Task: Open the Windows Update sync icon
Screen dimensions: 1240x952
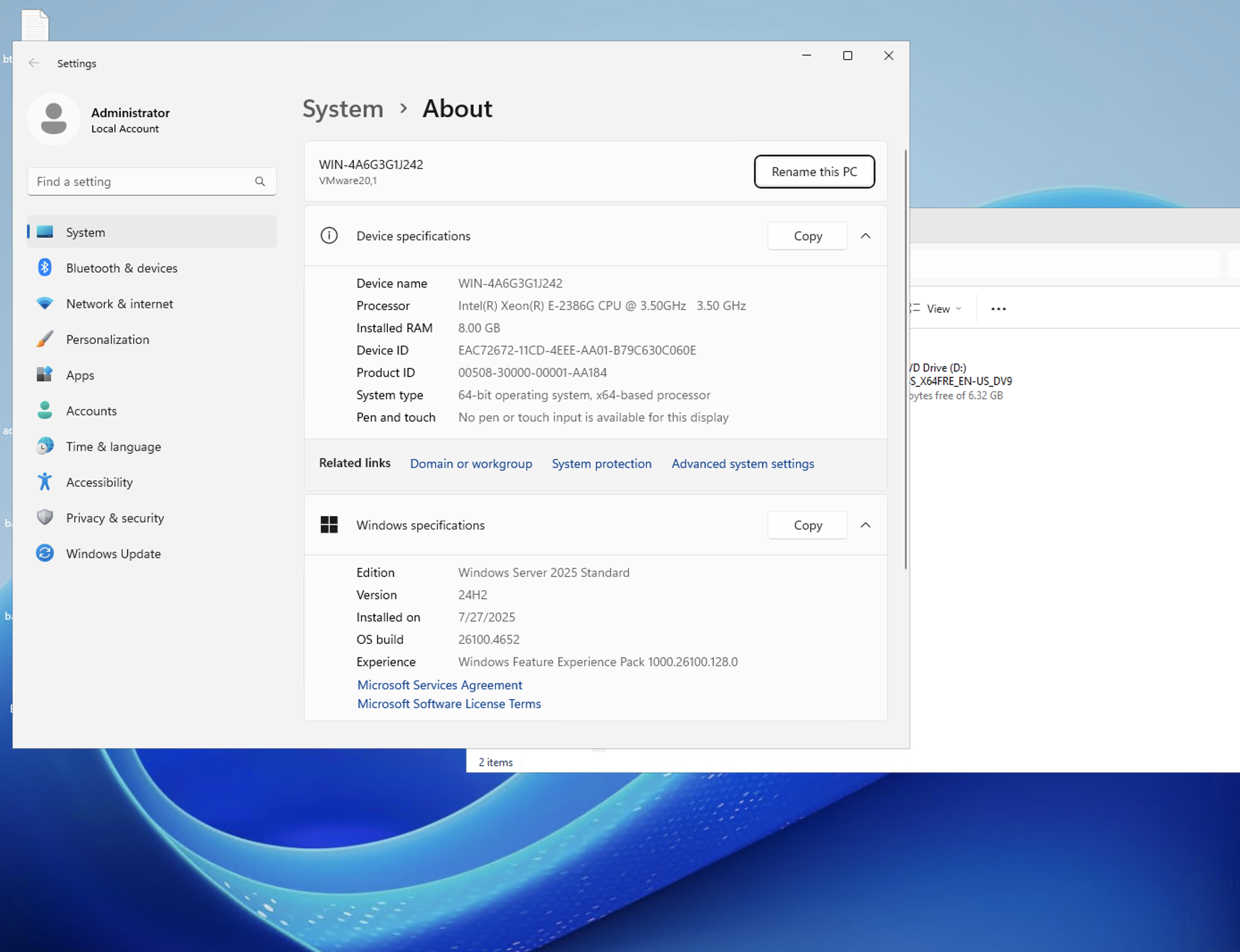Action: tap(45, 553)
